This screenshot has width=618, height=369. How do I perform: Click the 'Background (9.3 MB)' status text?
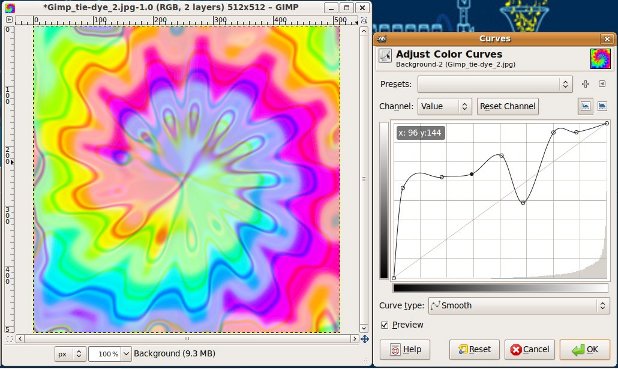pyautogui.click(x=174, y=353)
